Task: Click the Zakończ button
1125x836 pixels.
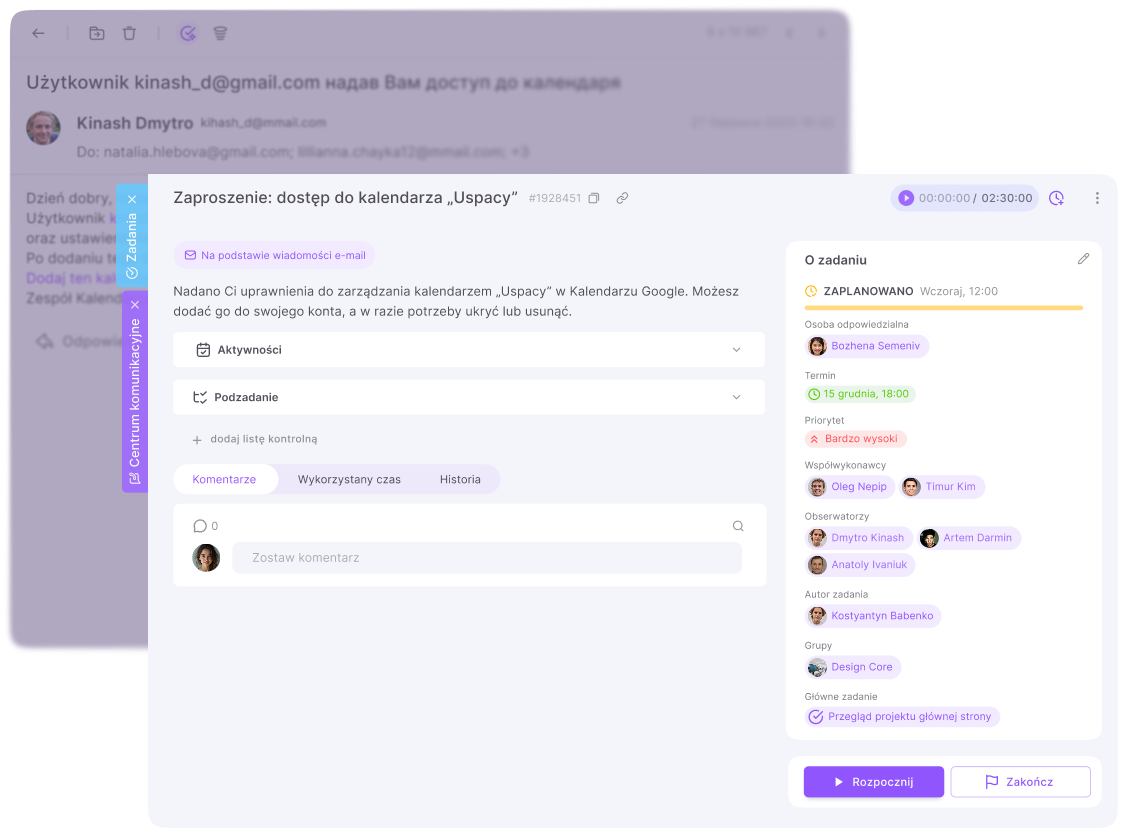Action: tap(1020, 781)
